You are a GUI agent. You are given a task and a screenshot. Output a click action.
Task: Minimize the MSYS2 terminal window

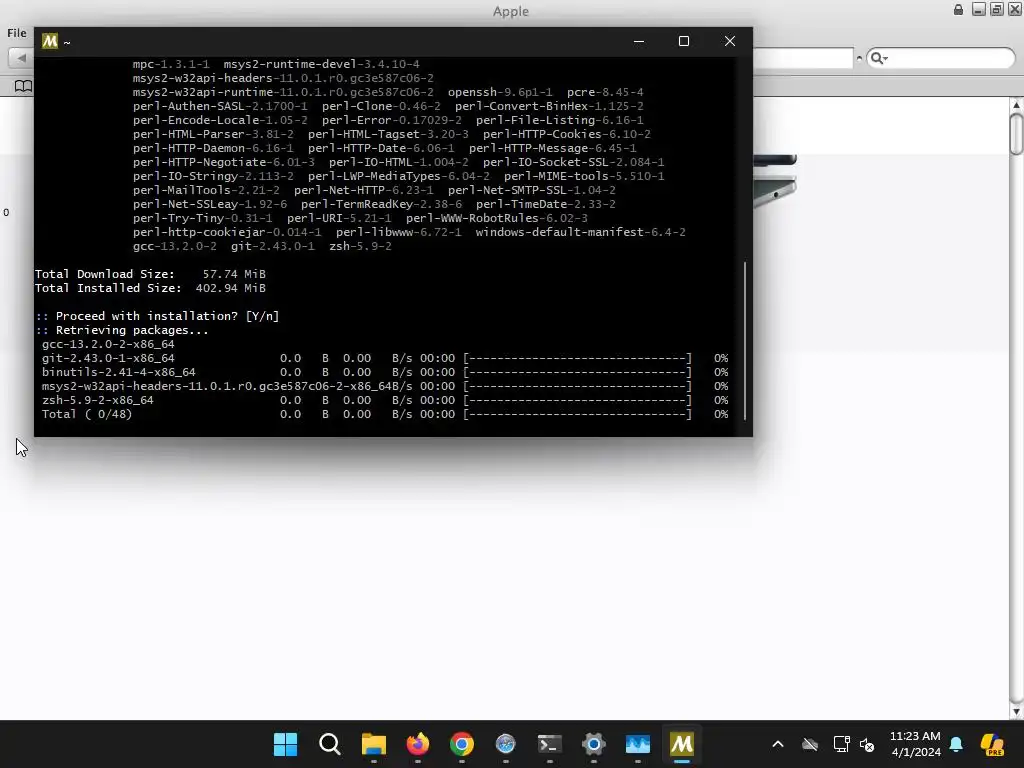click(x=639, y=41)
